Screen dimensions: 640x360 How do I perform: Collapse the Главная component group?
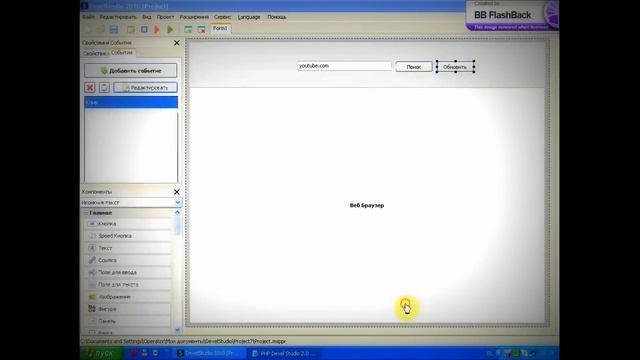[x=87, y=213]
